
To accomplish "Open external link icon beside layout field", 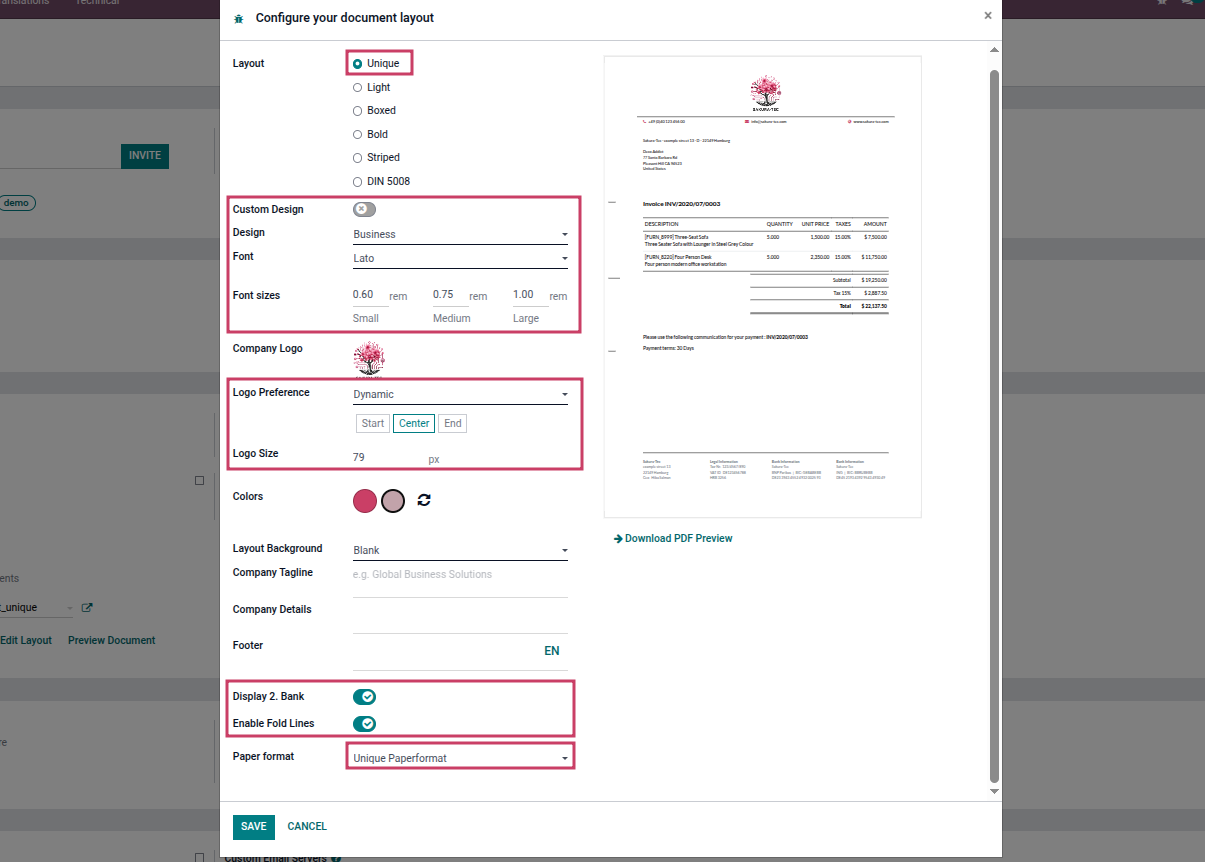I will pyautogui.click(x=87, y=608).
